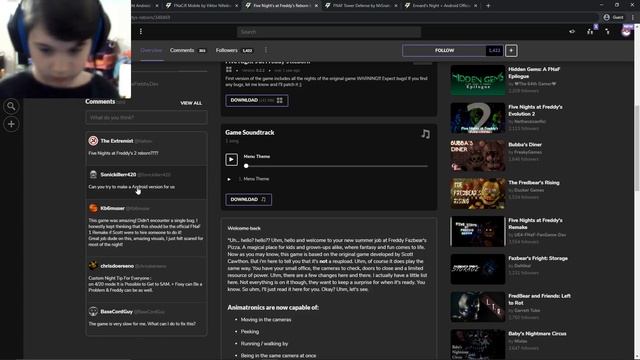Click BaseCordGuy username link
Viewport: 640px width, 360px height.
point(116,312)
